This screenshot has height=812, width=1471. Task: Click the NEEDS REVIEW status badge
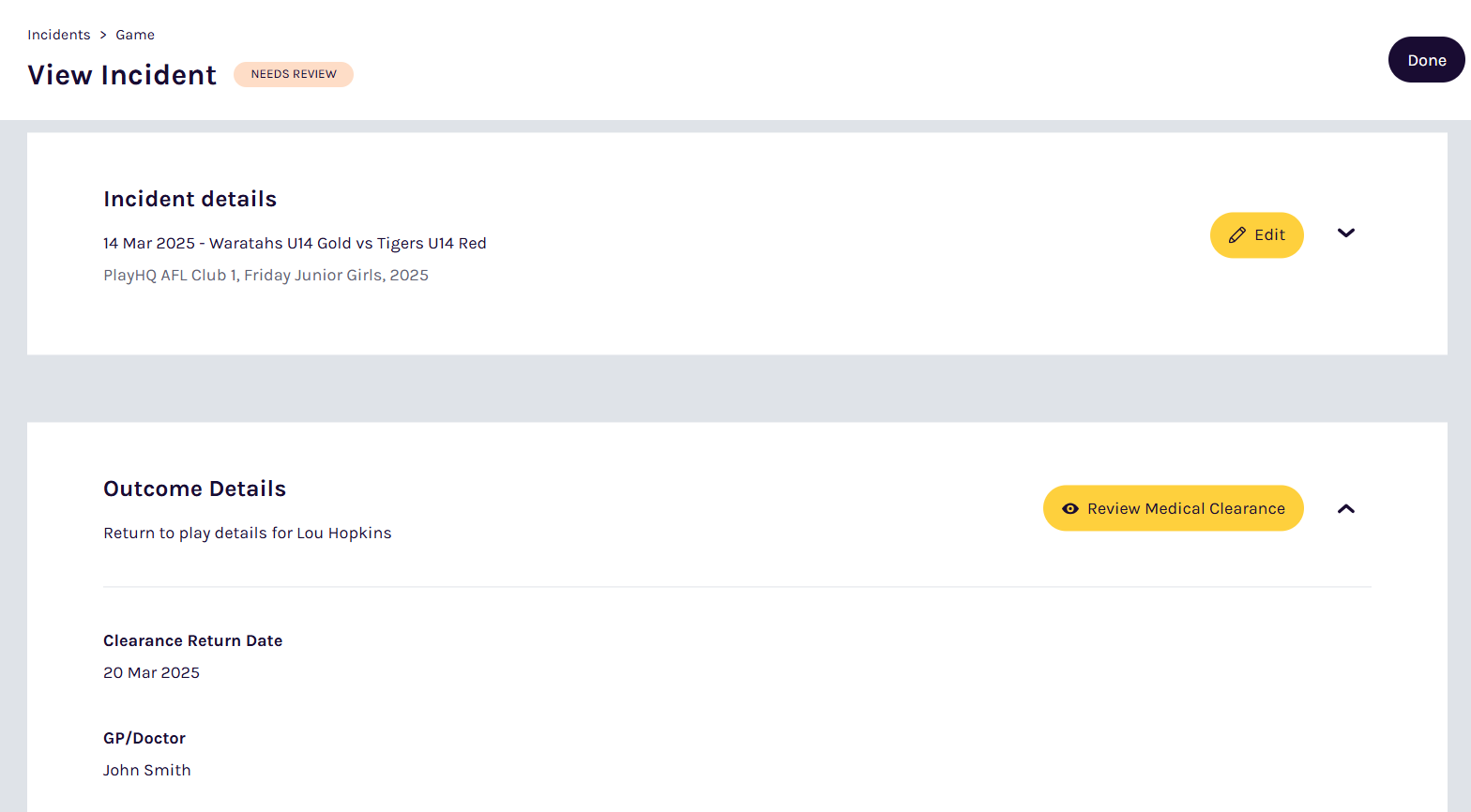pyautogui.click(x=294, y=74)
